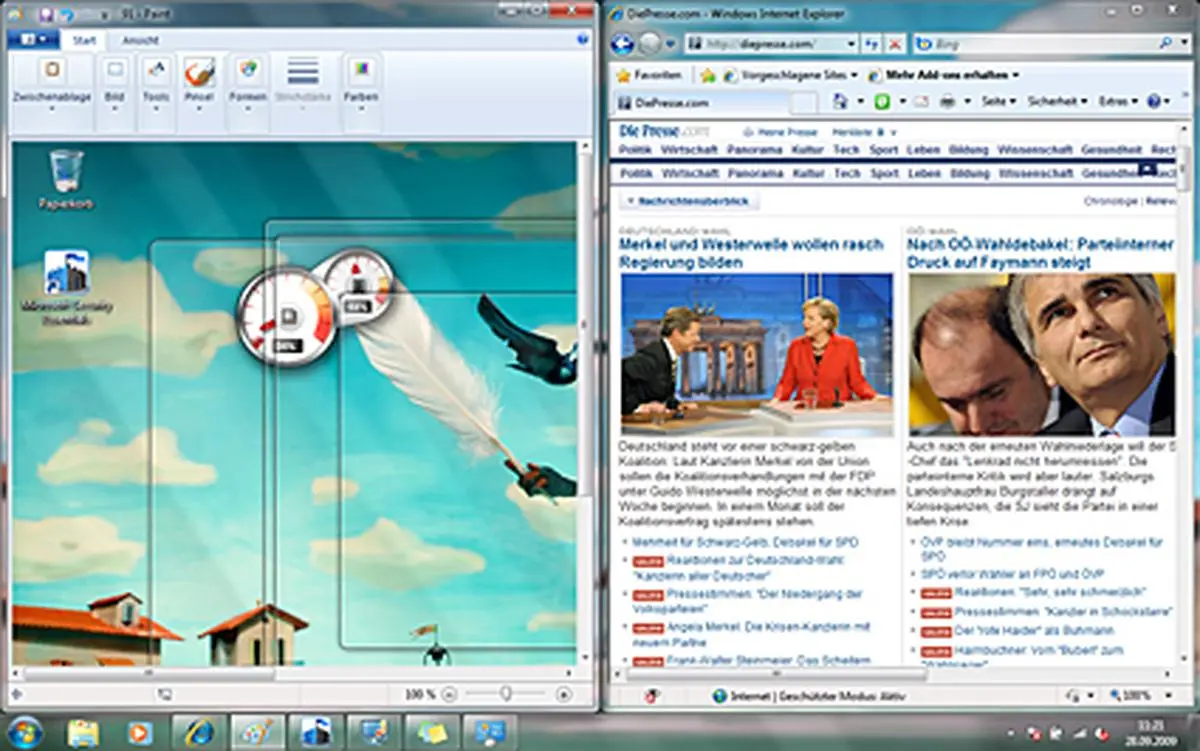Click the Refresh icon in IE address bar
1200x751 pixels.
(x=869, y=45)
